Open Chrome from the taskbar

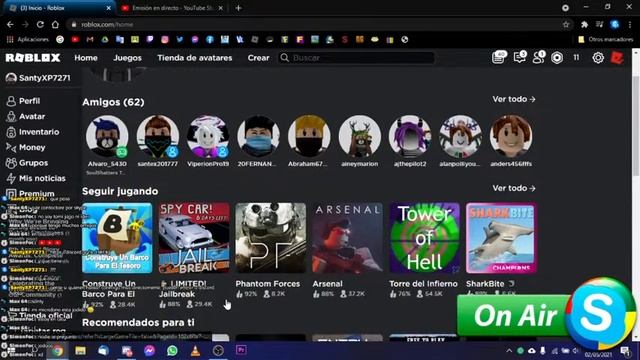point(58,351)
